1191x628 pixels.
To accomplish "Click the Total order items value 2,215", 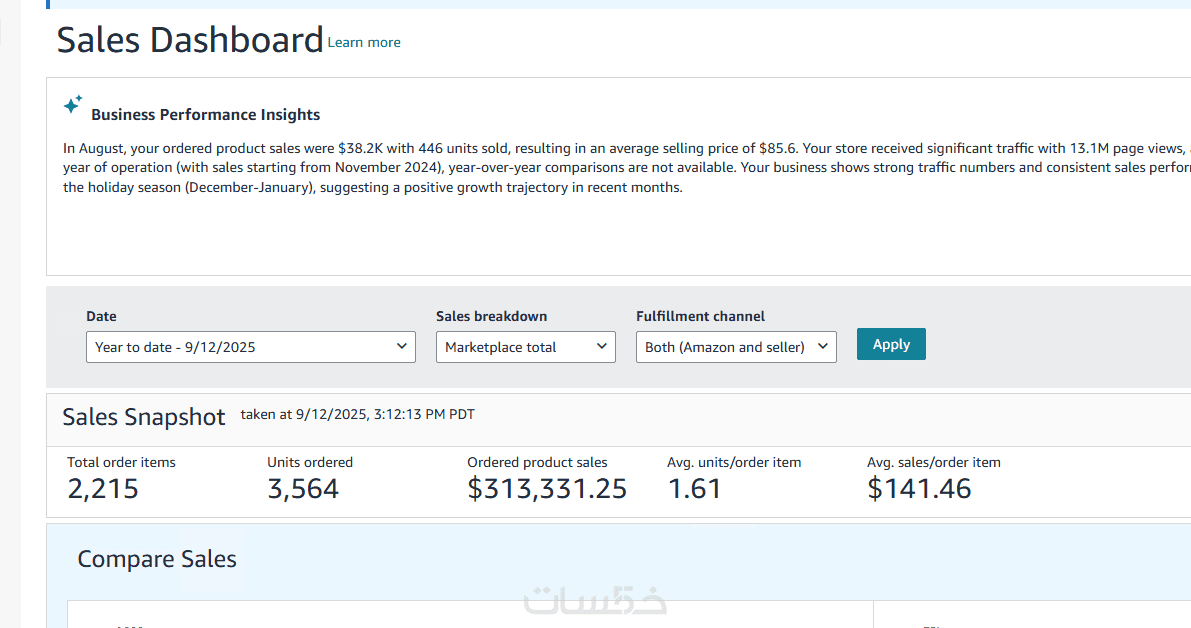I will (x=103, y=489).
